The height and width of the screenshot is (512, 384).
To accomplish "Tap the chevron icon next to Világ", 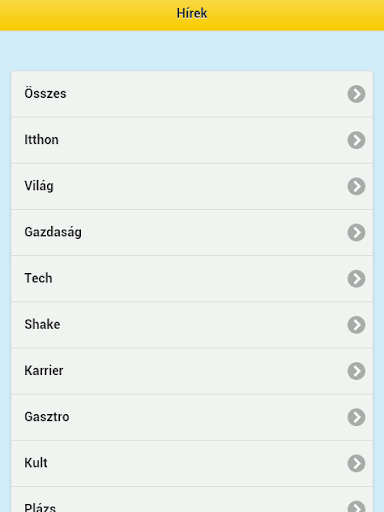I will tap(356, 186).
